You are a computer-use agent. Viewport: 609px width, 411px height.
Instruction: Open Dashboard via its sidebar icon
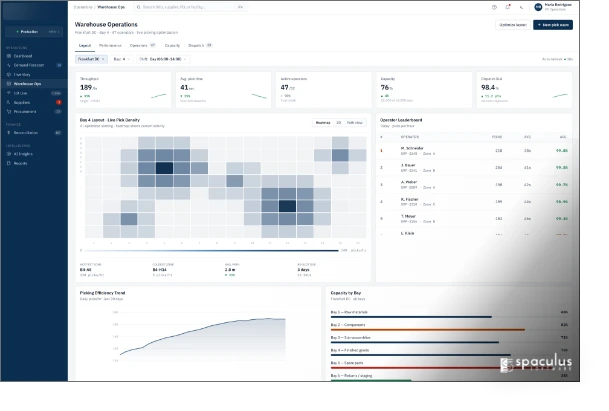pos(9,56)
